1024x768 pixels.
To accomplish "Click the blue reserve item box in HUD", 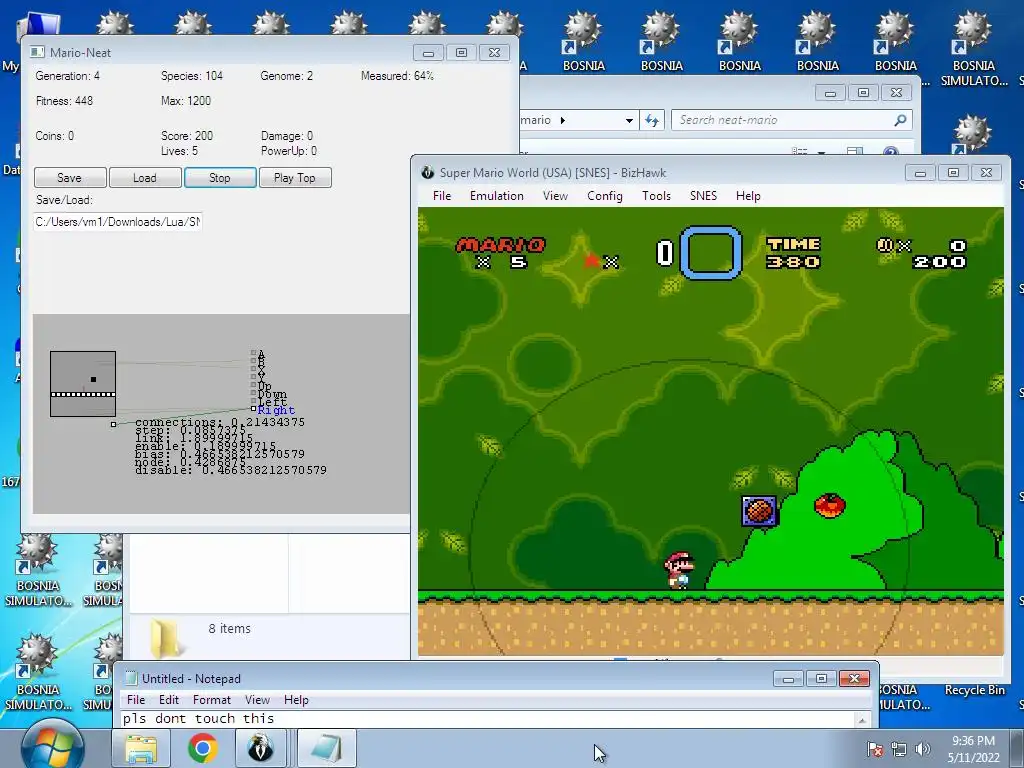I will (711, 252).
